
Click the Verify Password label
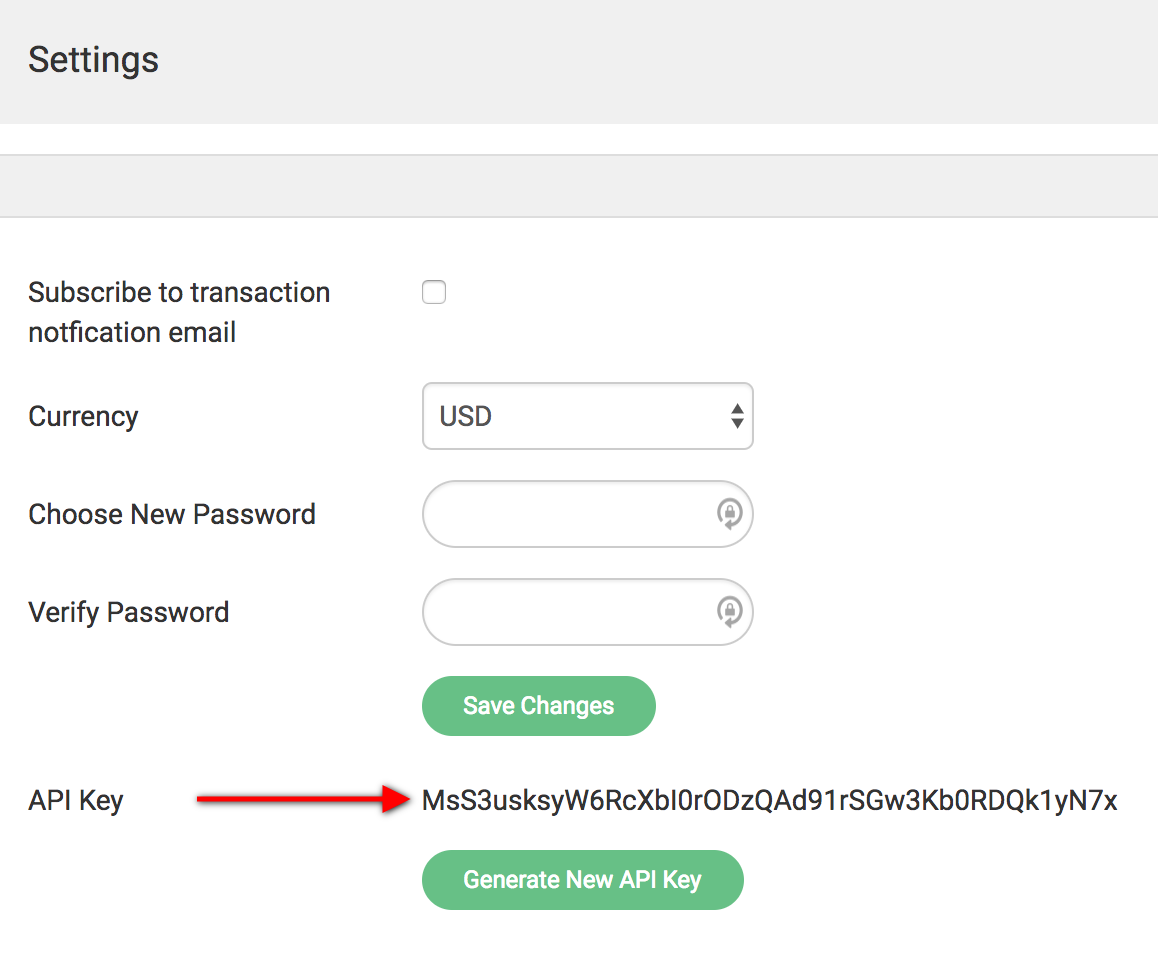coord(128,612)
